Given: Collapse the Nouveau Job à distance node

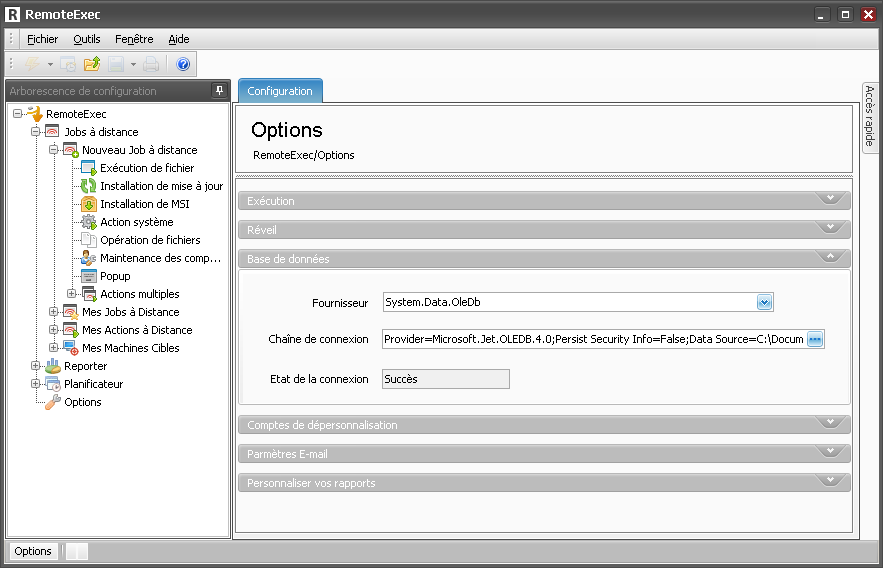Looking at the screenshot, I should tap(53, 150).
